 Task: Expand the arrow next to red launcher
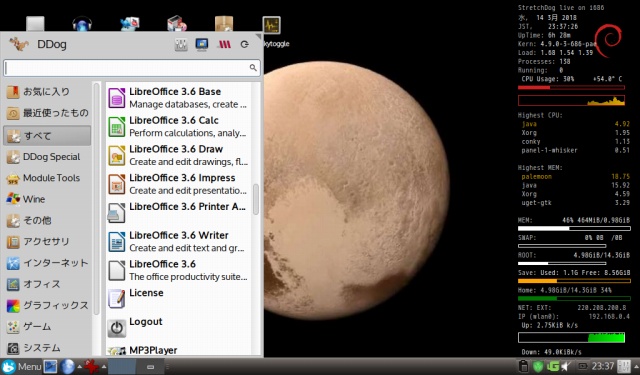pyautogui.click(x=104, y=366)
